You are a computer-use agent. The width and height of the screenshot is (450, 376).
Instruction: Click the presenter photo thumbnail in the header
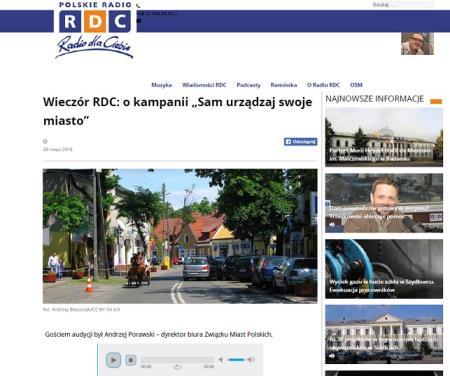tap(417, 44)
